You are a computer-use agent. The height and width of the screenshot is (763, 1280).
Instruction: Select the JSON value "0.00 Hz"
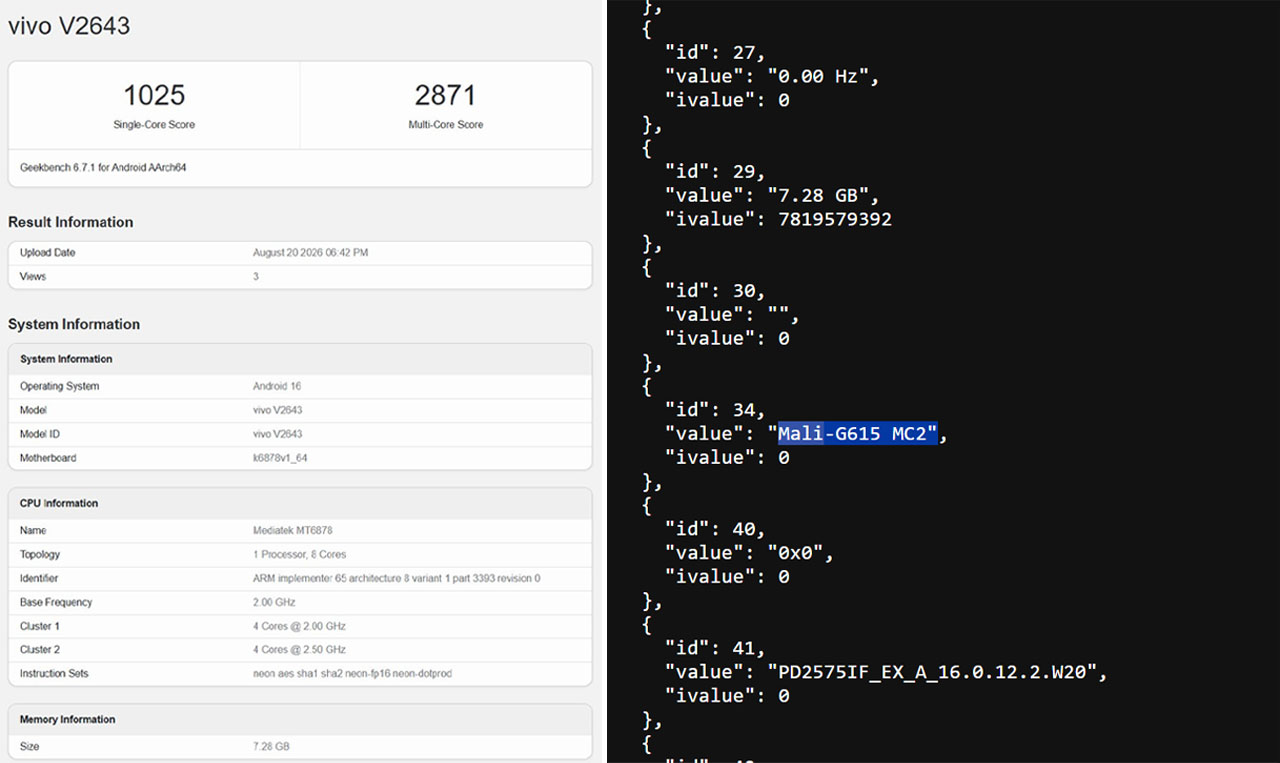click(823, 76)
